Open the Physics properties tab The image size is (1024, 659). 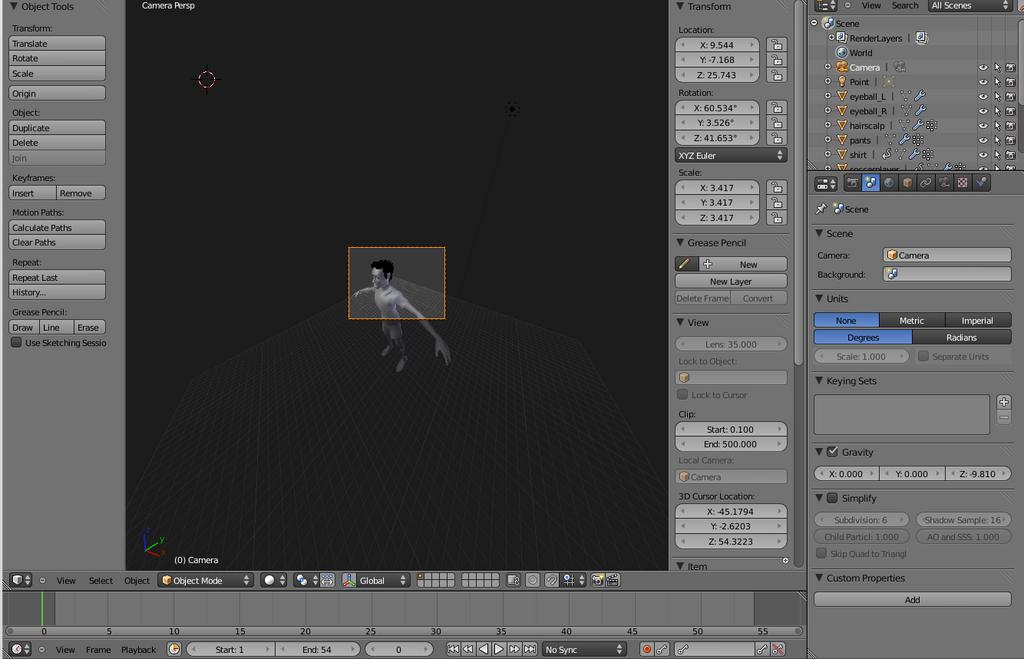click(x=981, y=184)
